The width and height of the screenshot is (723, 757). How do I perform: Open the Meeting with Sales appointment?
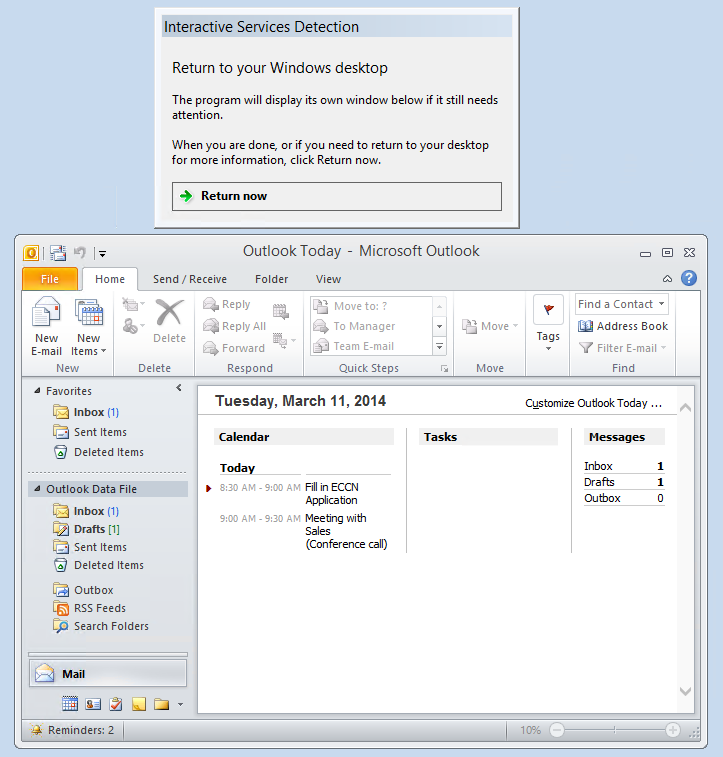[x=346, y=531]
